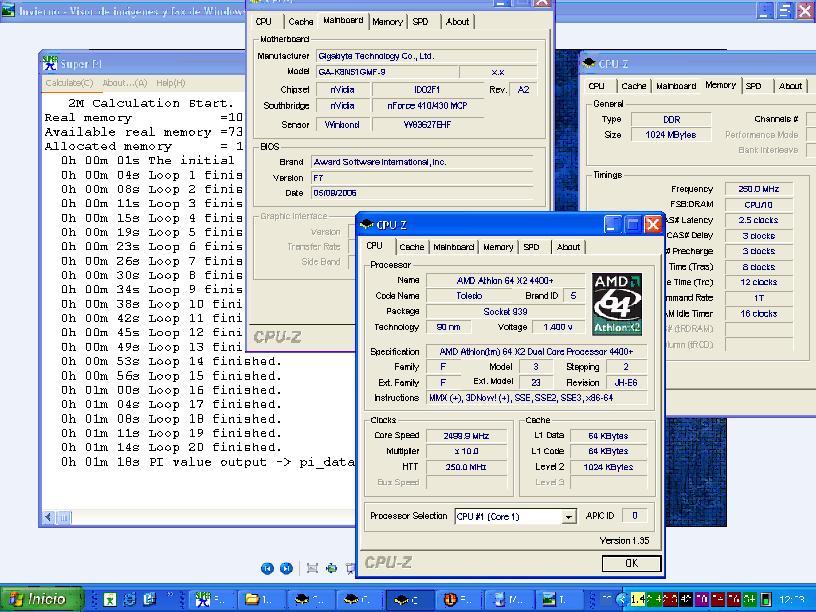Select the SPD tab in the front CPU-Z window
Screen dimensions: 816x612
(x=531, y=247)
